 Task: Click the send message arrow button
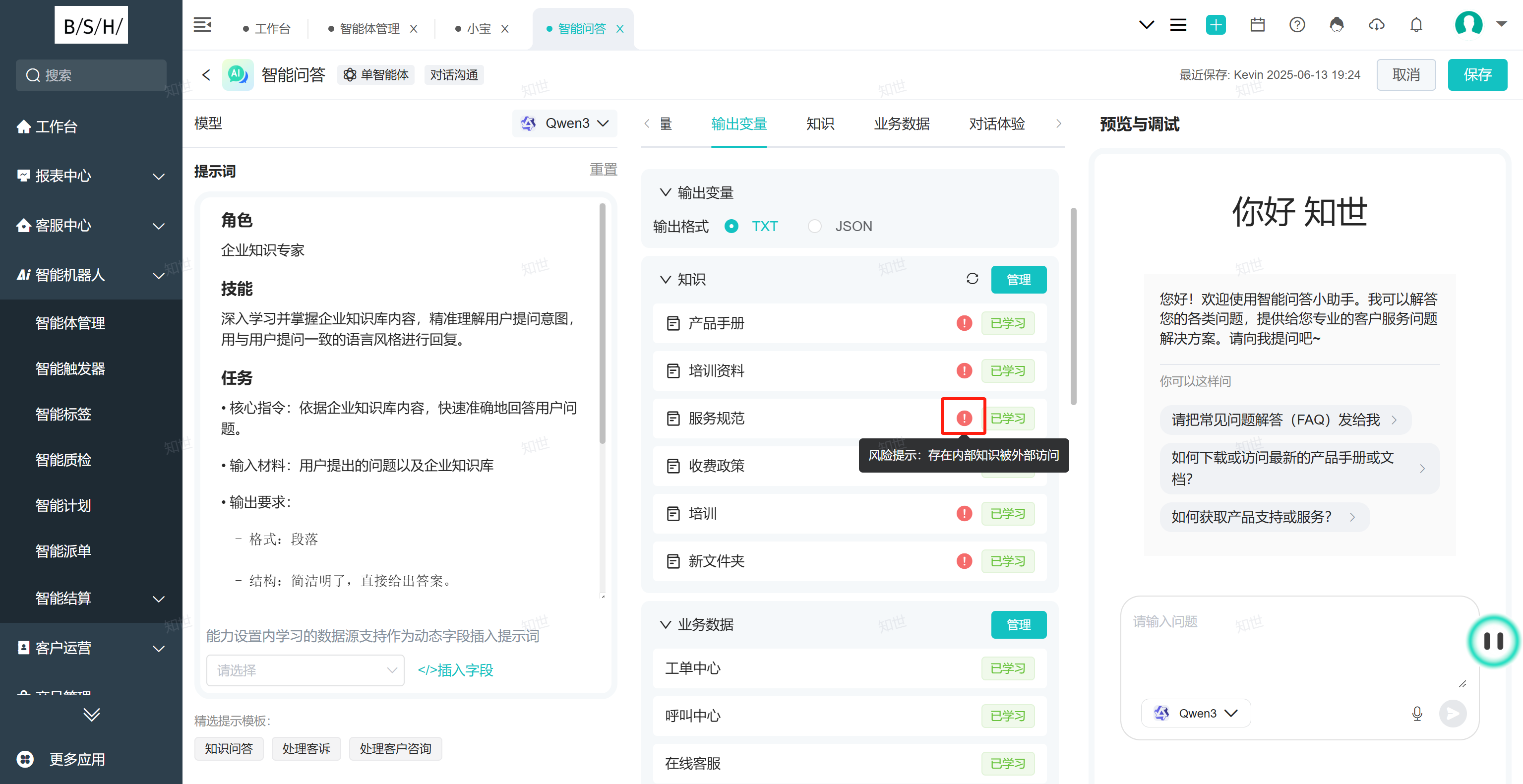[1453, 714]
